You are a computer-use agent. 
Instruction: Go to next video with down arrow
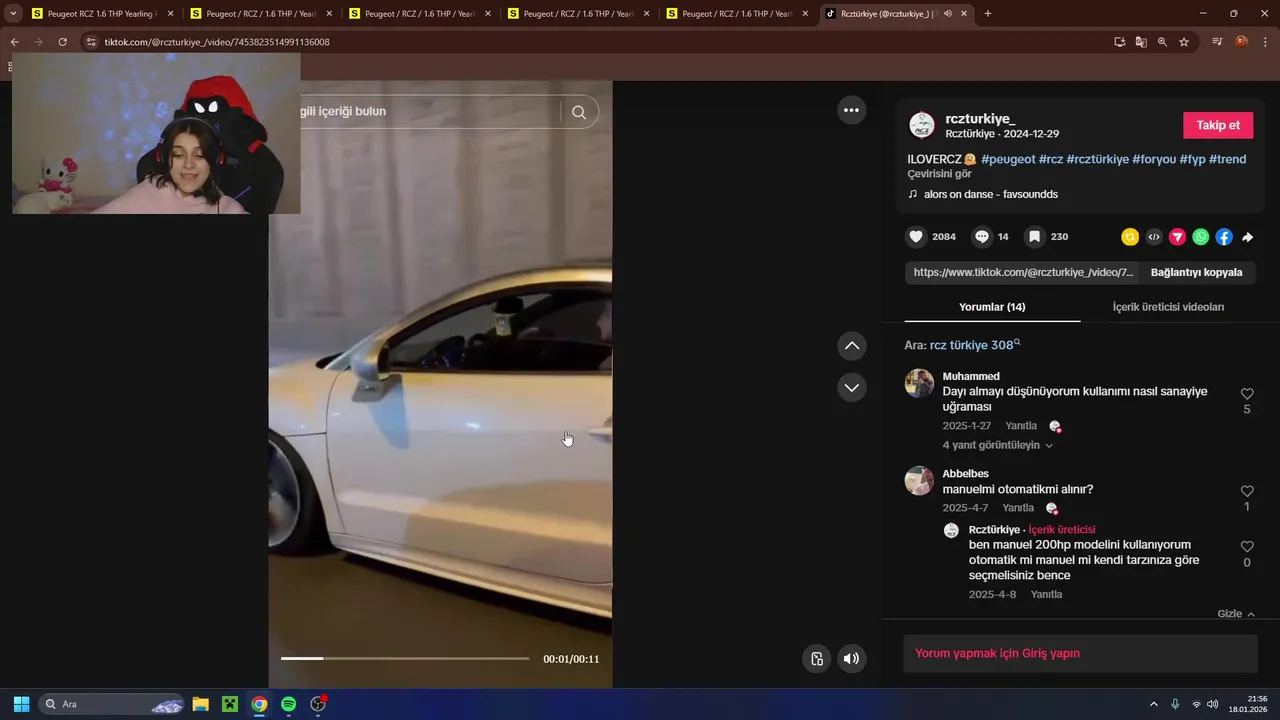(851, 387)
